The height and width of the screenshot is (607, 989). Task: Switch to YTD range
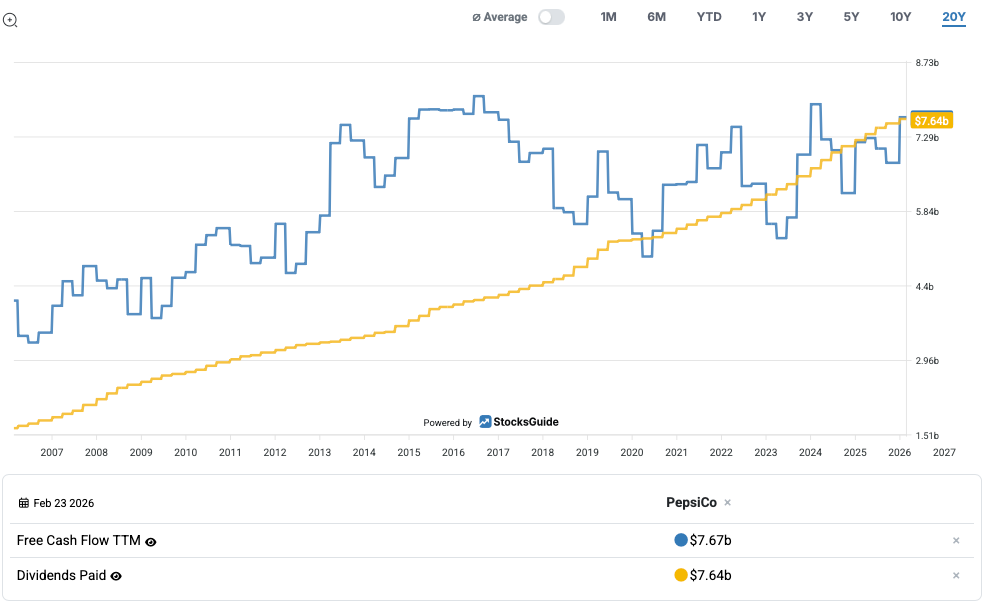point(709,17)
